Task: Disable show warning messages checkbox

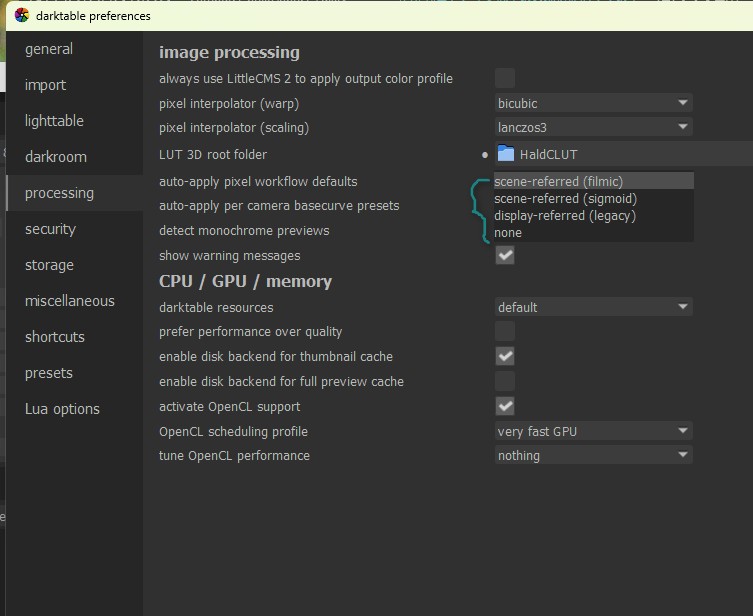Action: [505, 255]
